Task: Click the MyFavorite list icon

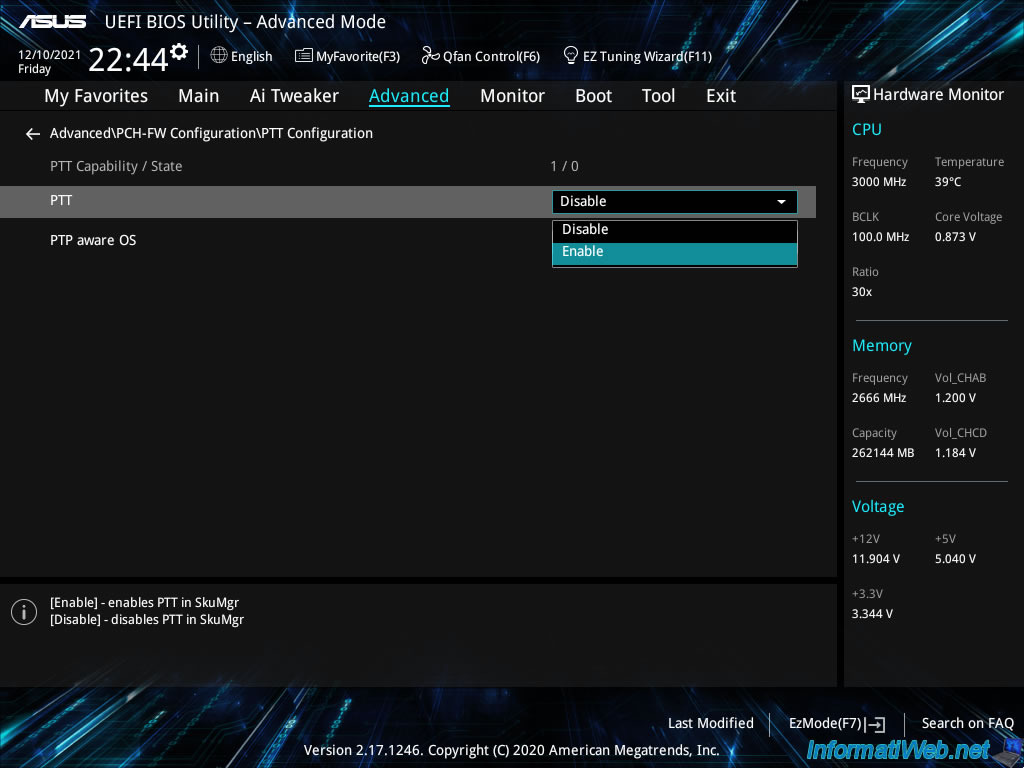Action: [303, 56]
